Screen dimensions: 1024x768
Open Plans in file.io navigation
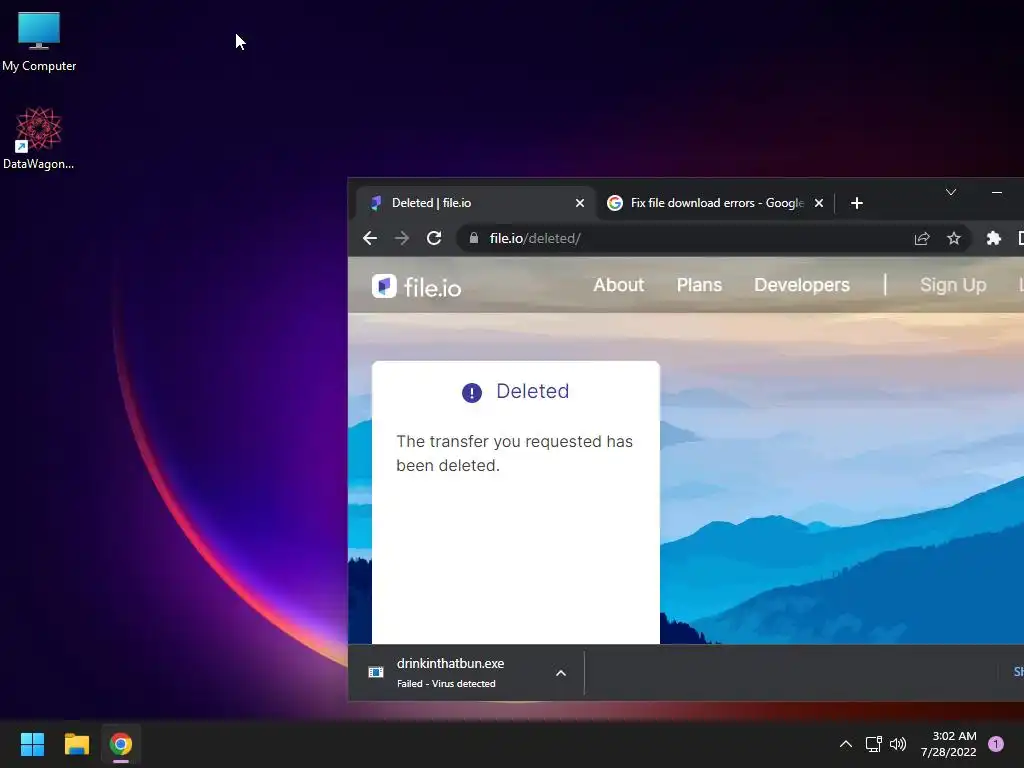click(x=699, y=285)
